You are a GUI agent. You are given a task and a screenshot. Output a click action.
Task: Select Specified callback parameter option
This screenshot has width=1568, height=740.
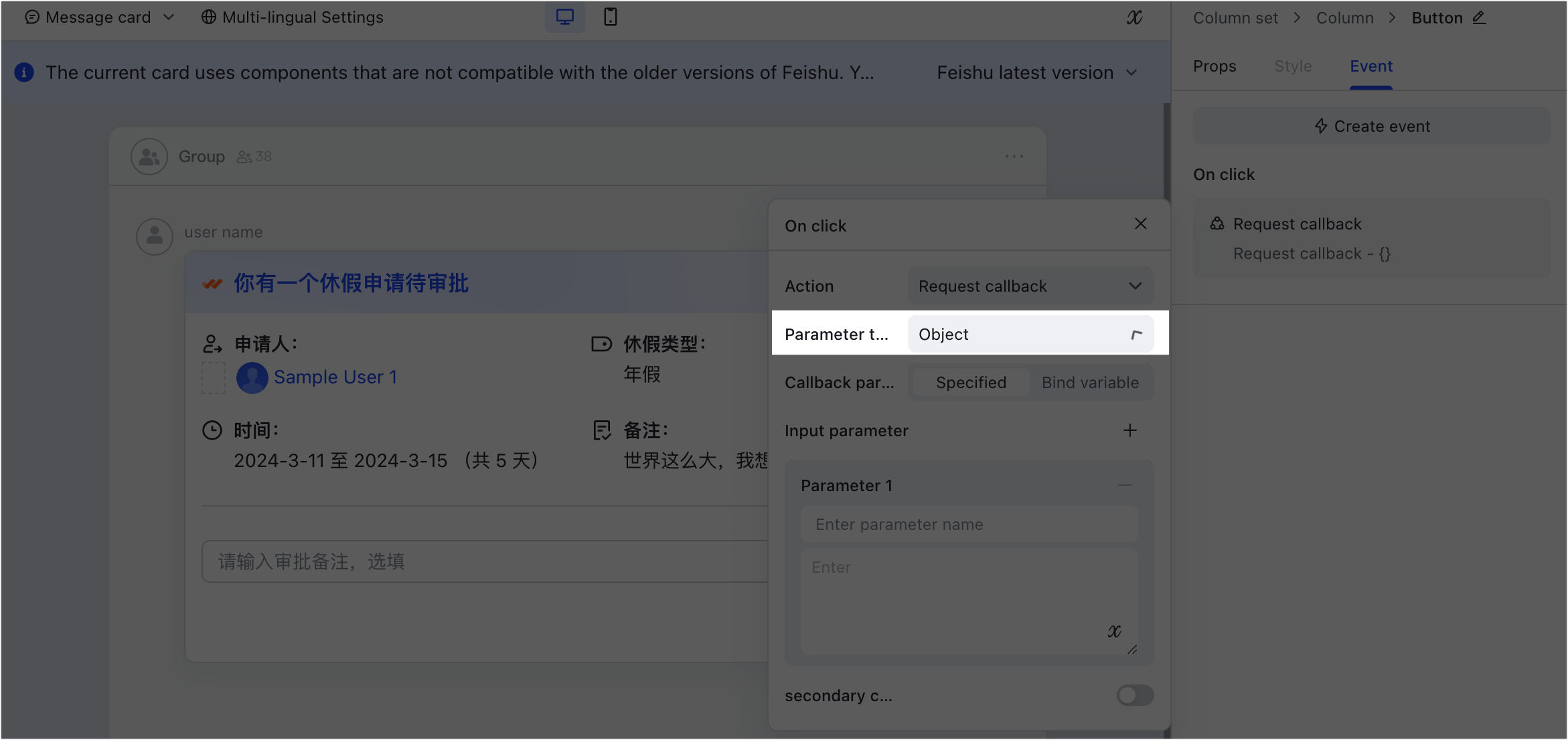point(971,383)
